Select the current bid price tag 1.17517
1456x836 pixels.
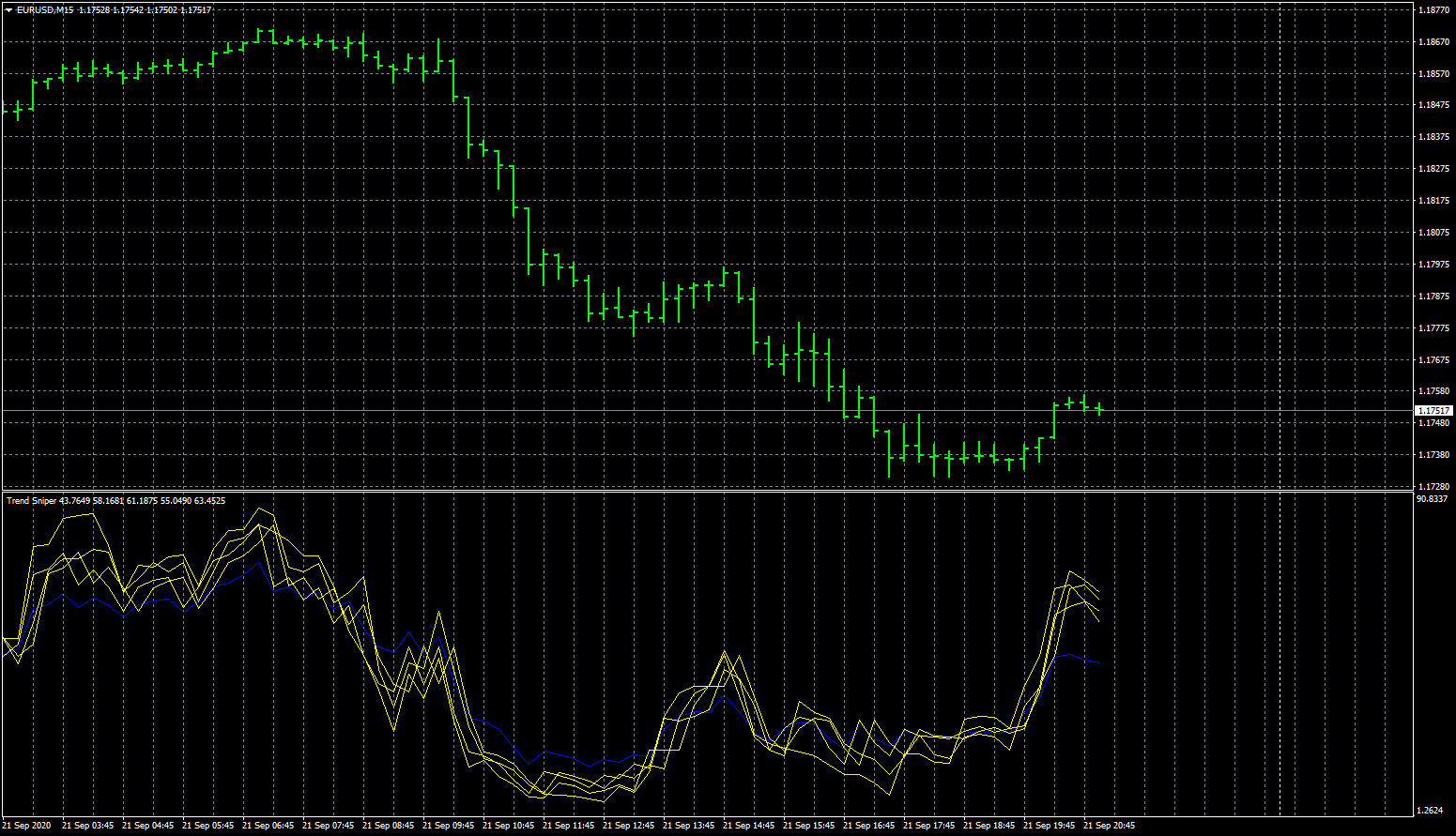pos(1433,411)
